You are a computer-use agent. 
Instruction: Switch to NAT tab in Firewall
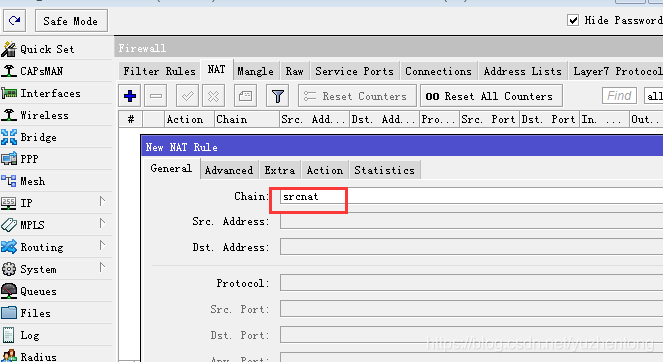[x=216, y=70]
